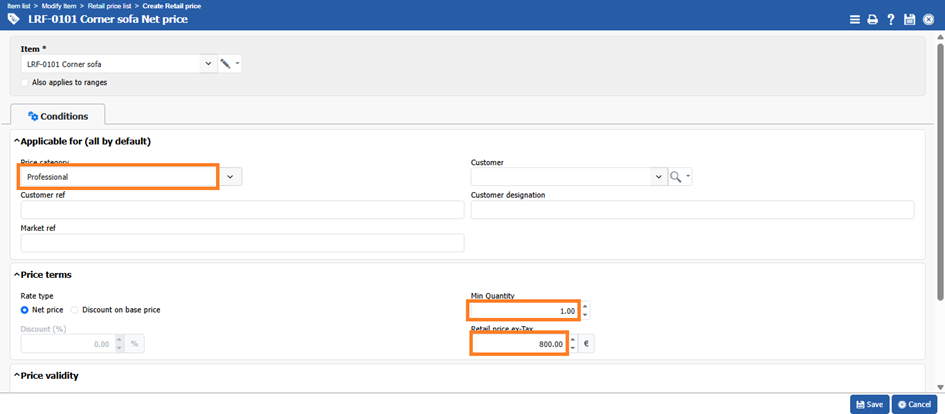This screenshot has width=945, height=414.
Task: Click the euro currency icon
Action: tap(586, 344)
